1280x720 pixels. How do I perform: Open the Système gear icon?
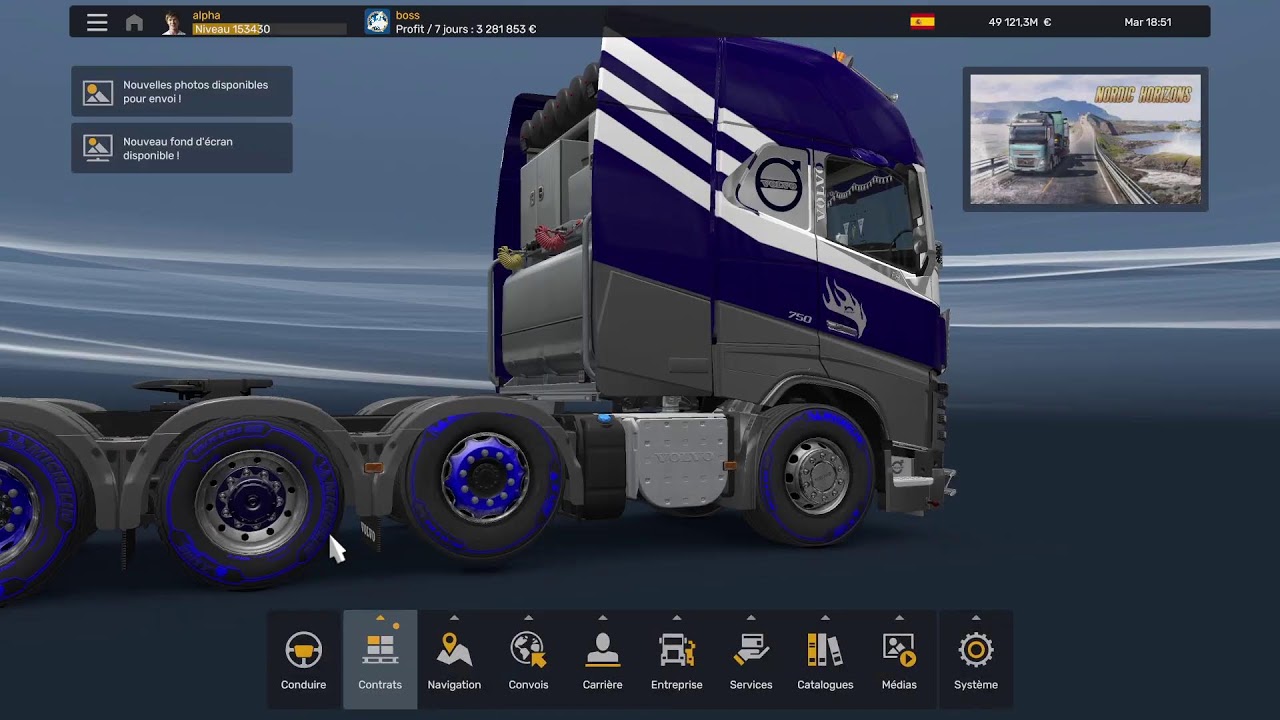pyautogui.click(x=976, y=650)
